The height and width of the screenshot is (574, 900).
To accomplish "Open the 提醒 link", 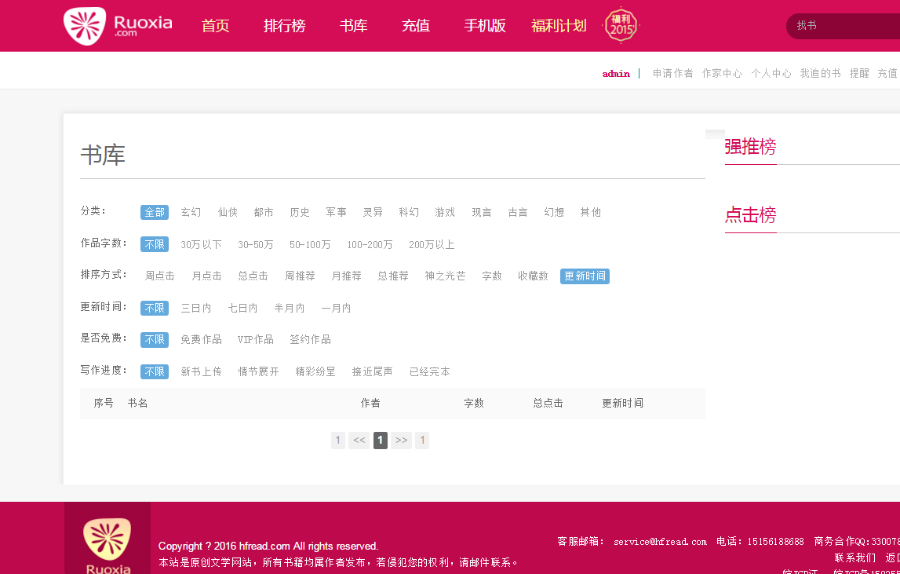I will pos(859,73).
